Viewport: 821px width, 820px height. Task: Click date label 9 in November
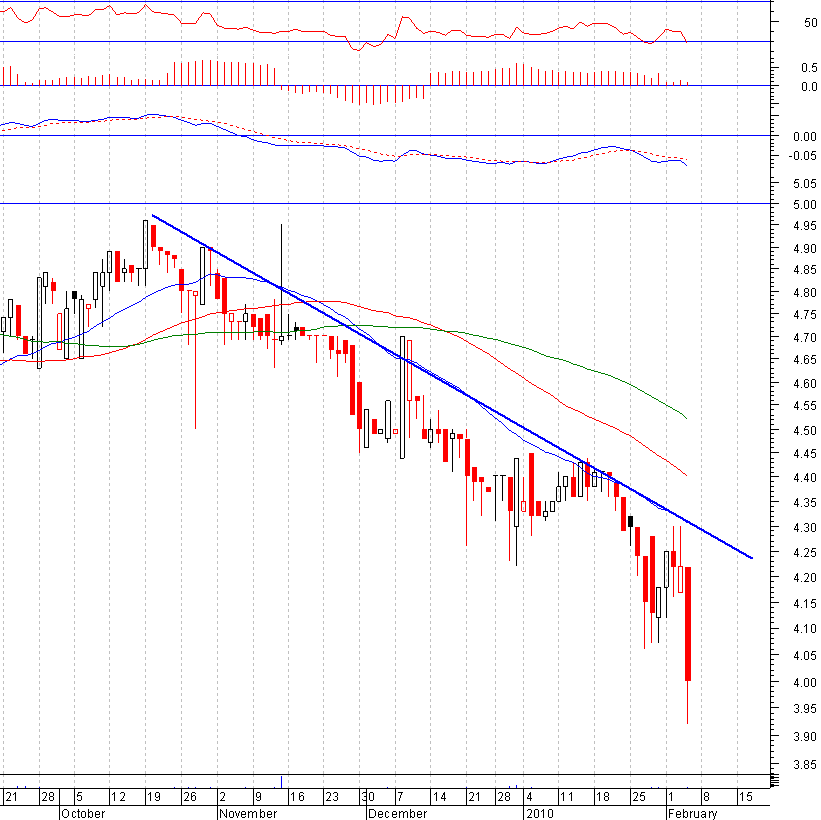[258, 797]
